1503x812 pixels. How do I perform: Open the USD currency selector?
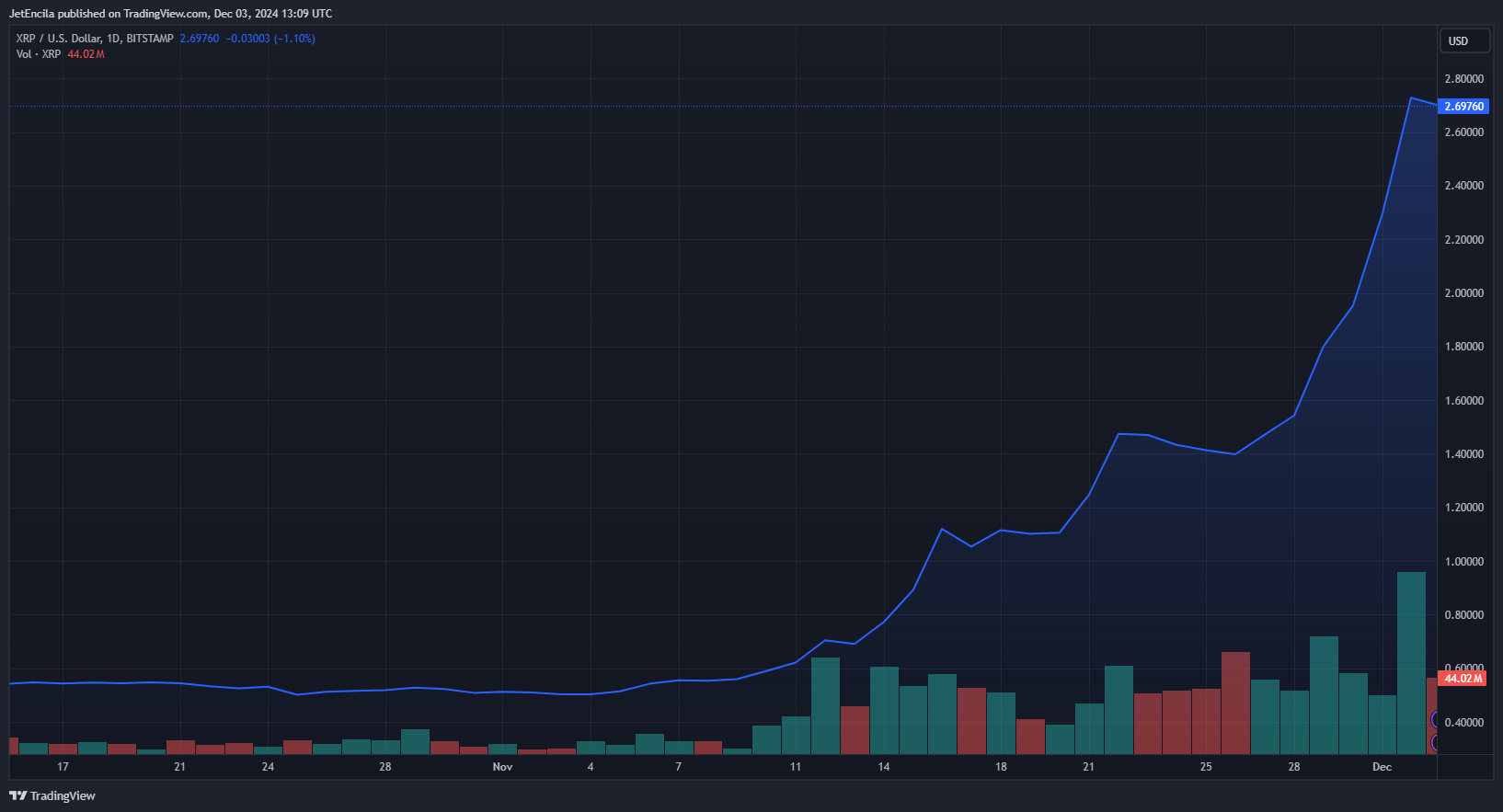coord(1464,40)
